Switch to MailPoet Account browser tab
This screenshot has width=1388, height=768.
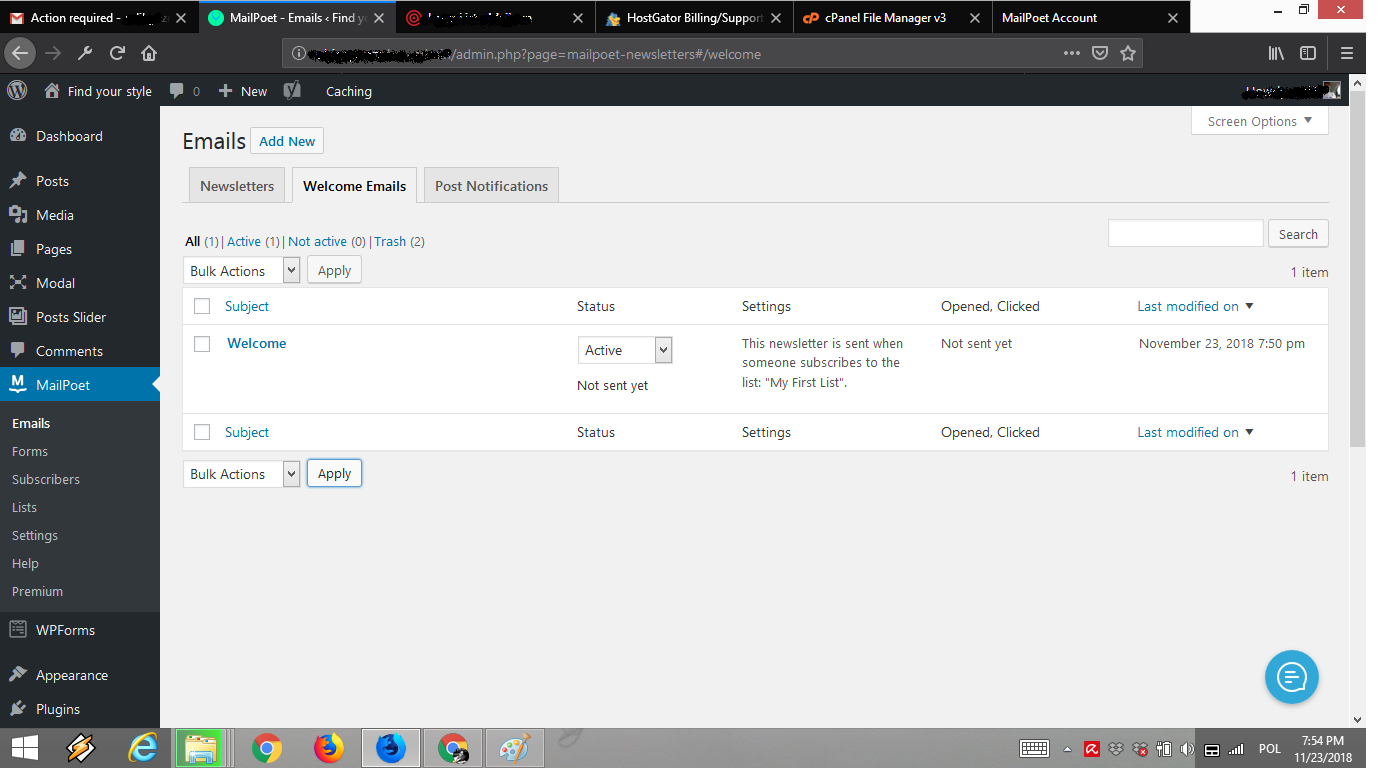(x=1091, y=18)
